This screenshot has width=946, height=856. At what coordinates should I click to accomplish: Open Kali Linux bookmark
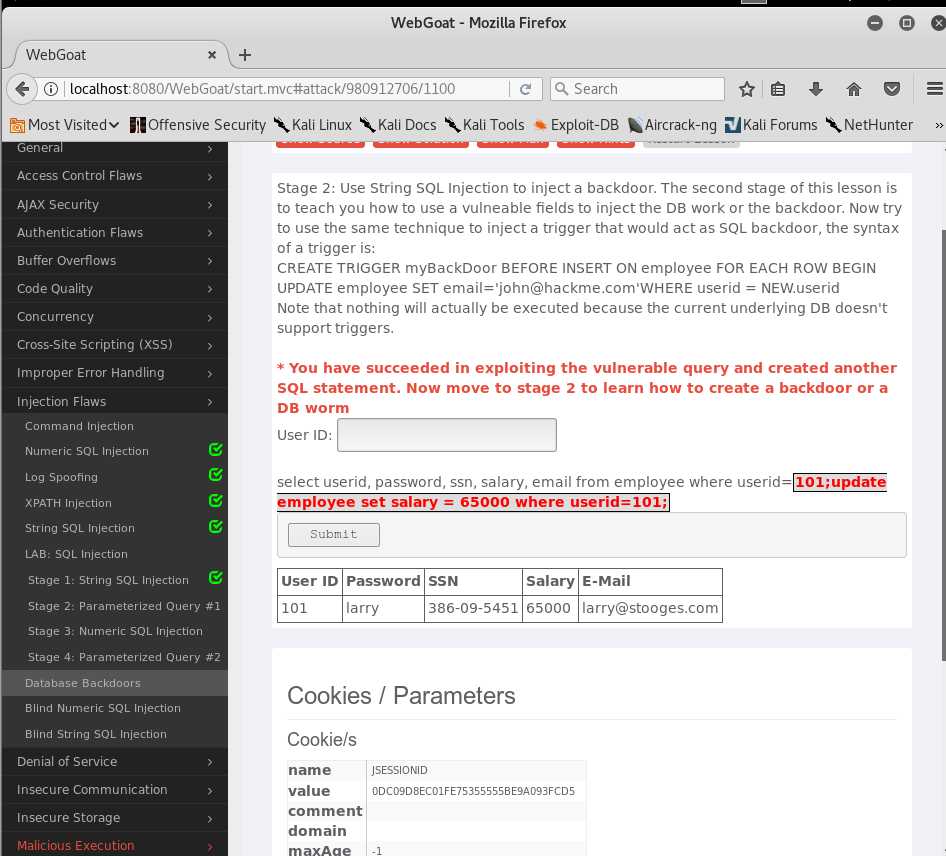click(313, 125)
